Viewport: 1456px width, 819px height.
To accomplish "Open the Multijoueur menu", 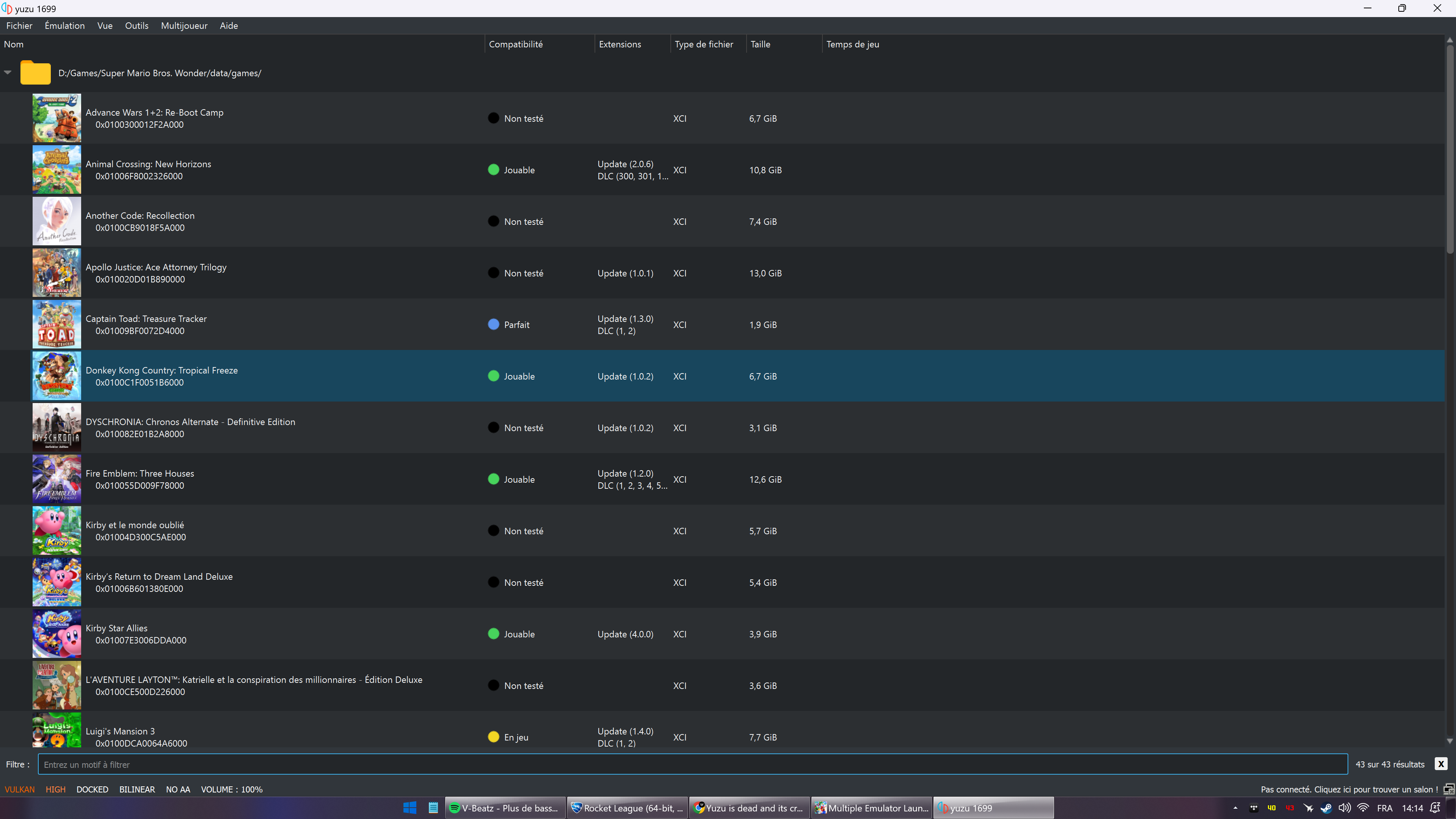I will coord(184,25).
